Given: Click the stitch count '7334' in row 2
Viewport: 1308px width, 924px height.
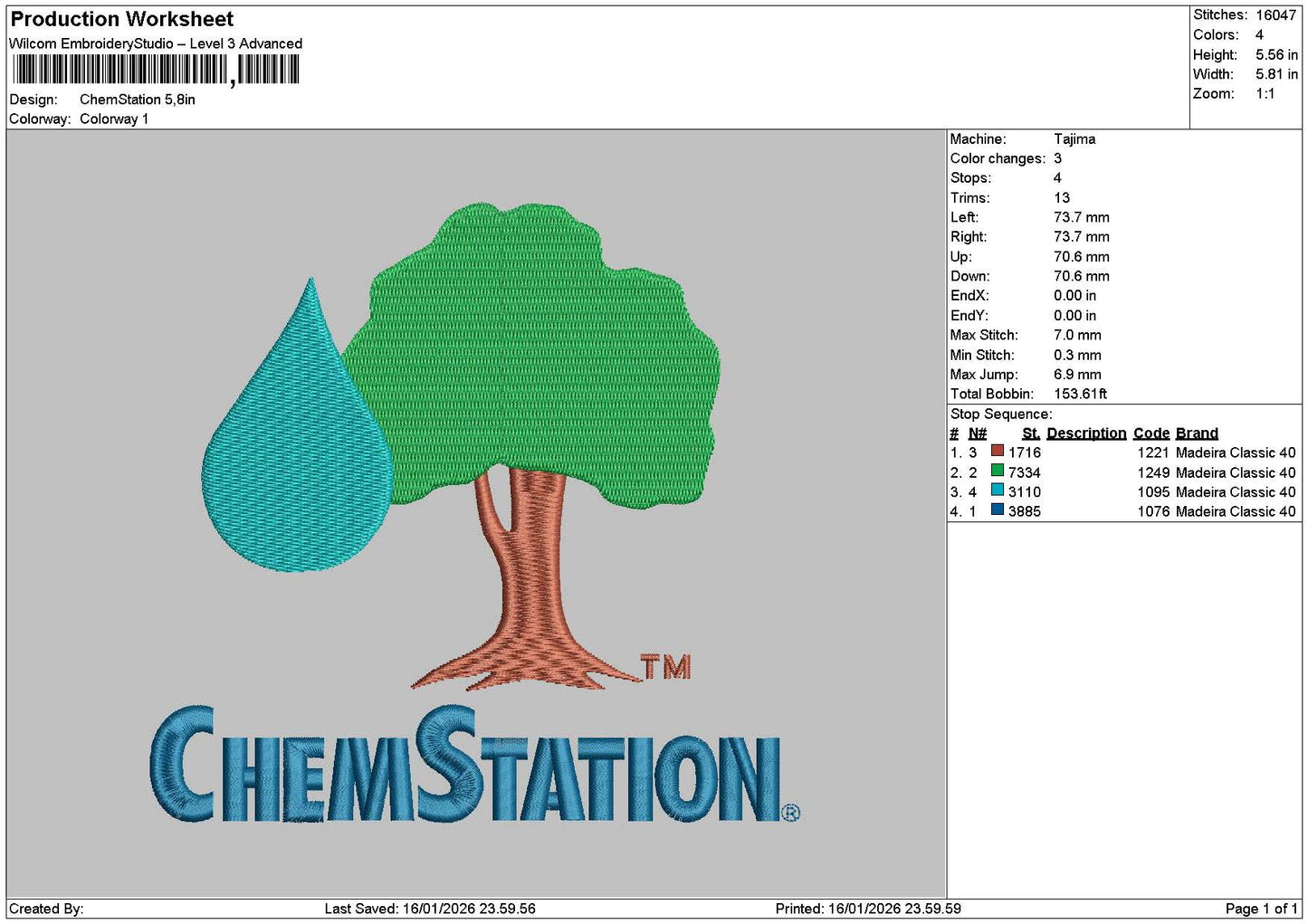Looking at the screenshot, I should pos(1025,472).
